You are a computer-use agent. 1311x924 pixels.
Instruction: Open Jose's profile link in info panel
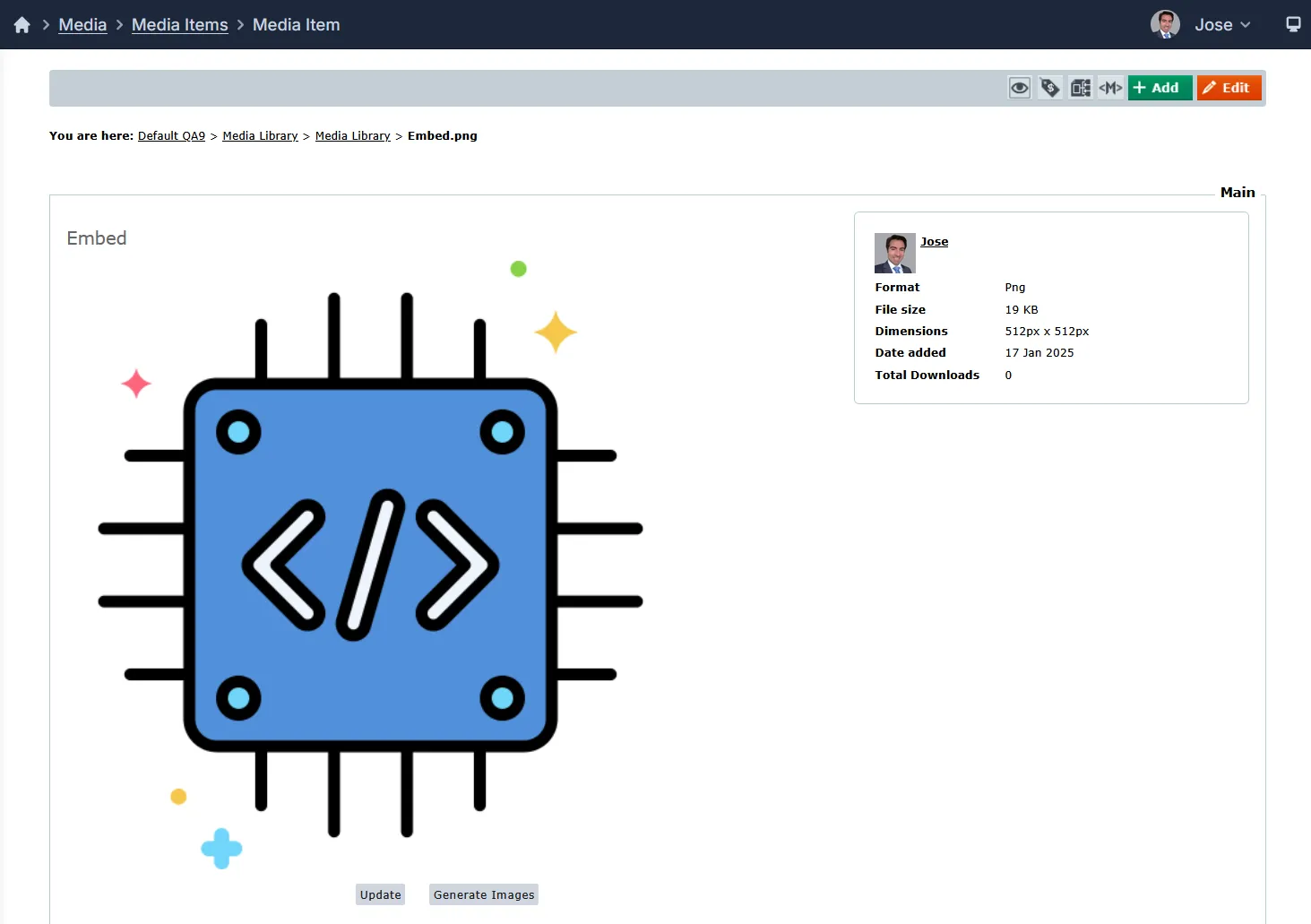[934, 242]
